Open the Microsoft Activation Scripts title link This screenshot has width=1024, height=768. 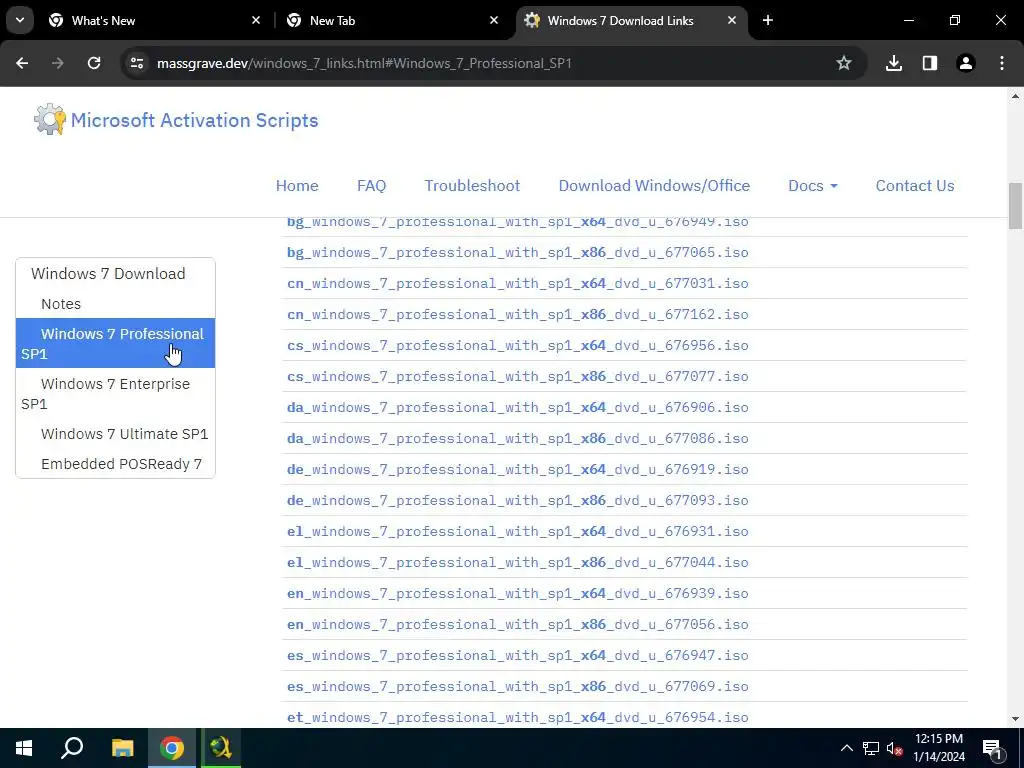(x=195, y=120)
